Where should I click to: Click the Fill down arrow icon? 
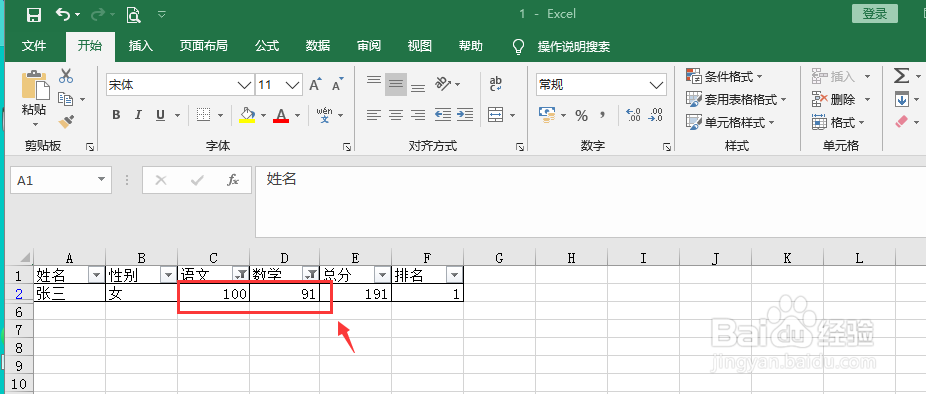coord(901,99)
